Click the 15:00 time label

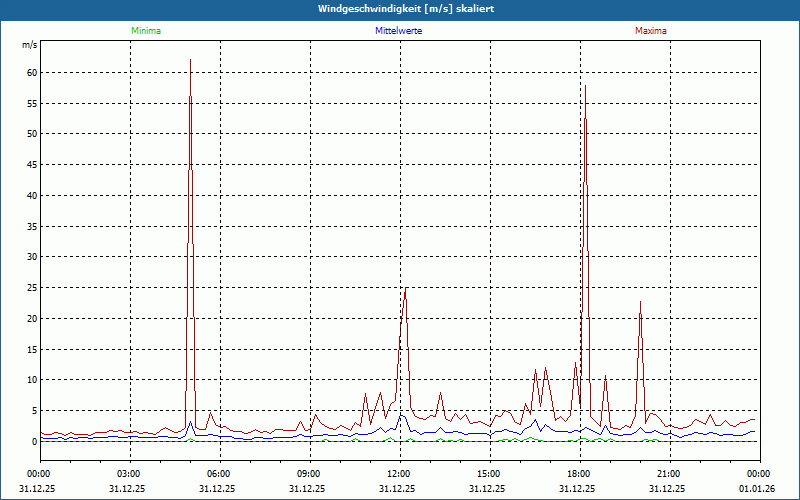pos(490,474)
